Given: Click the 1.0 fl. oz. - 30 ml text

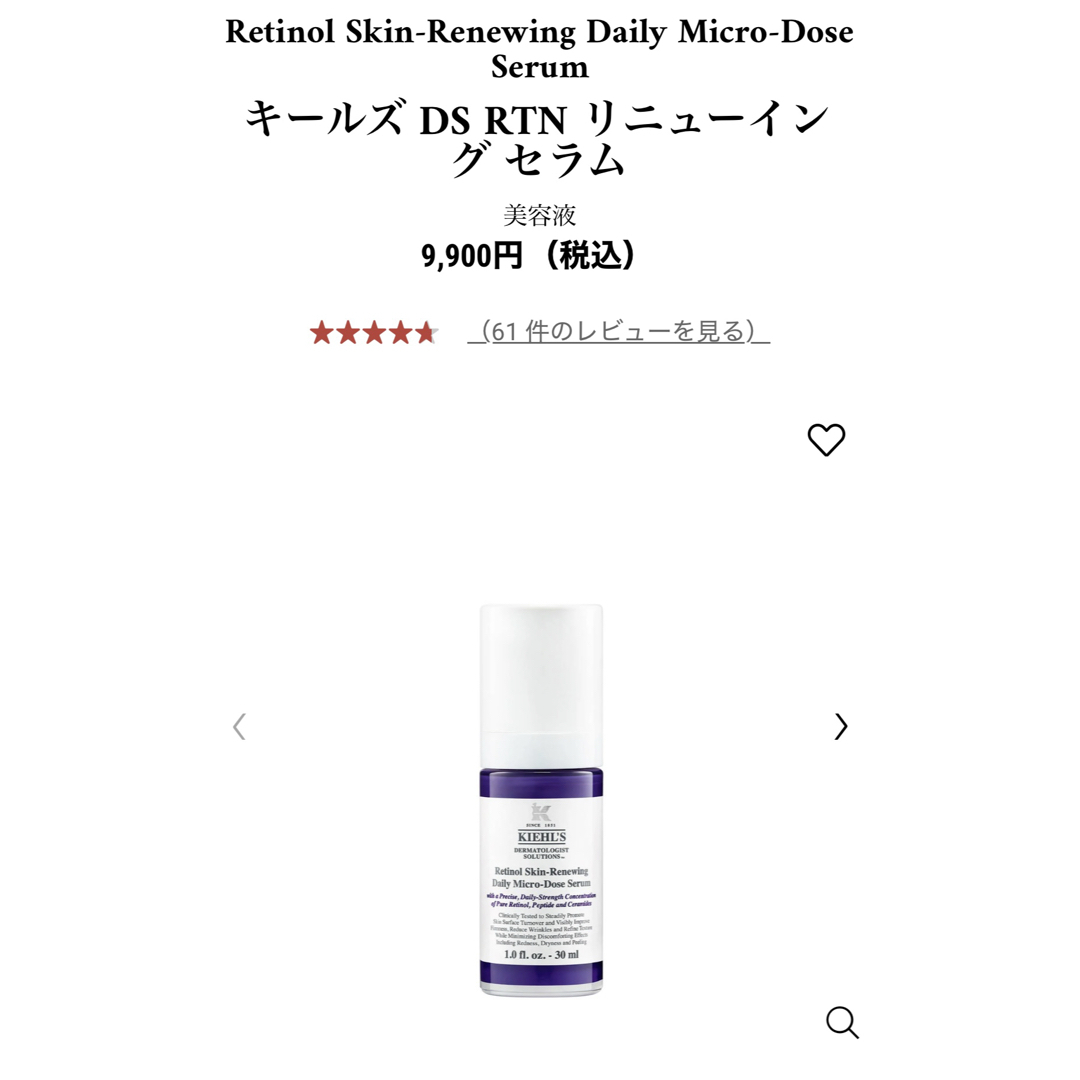Looking at the screenshot, I should [x=541, y=955].
